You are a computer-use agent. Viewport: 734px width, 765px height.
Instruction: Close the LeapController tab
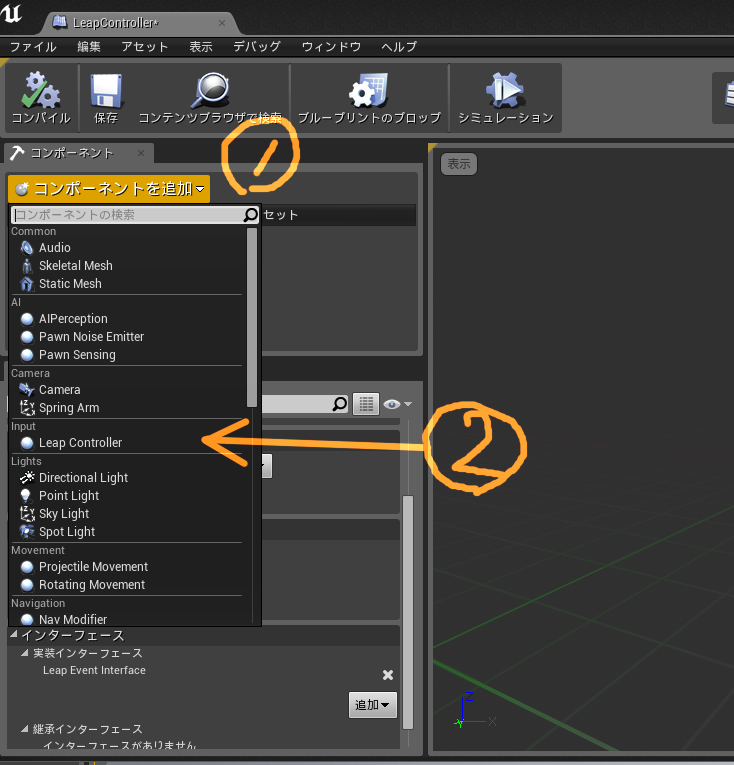pyautogui.click(x=222, y=23)
